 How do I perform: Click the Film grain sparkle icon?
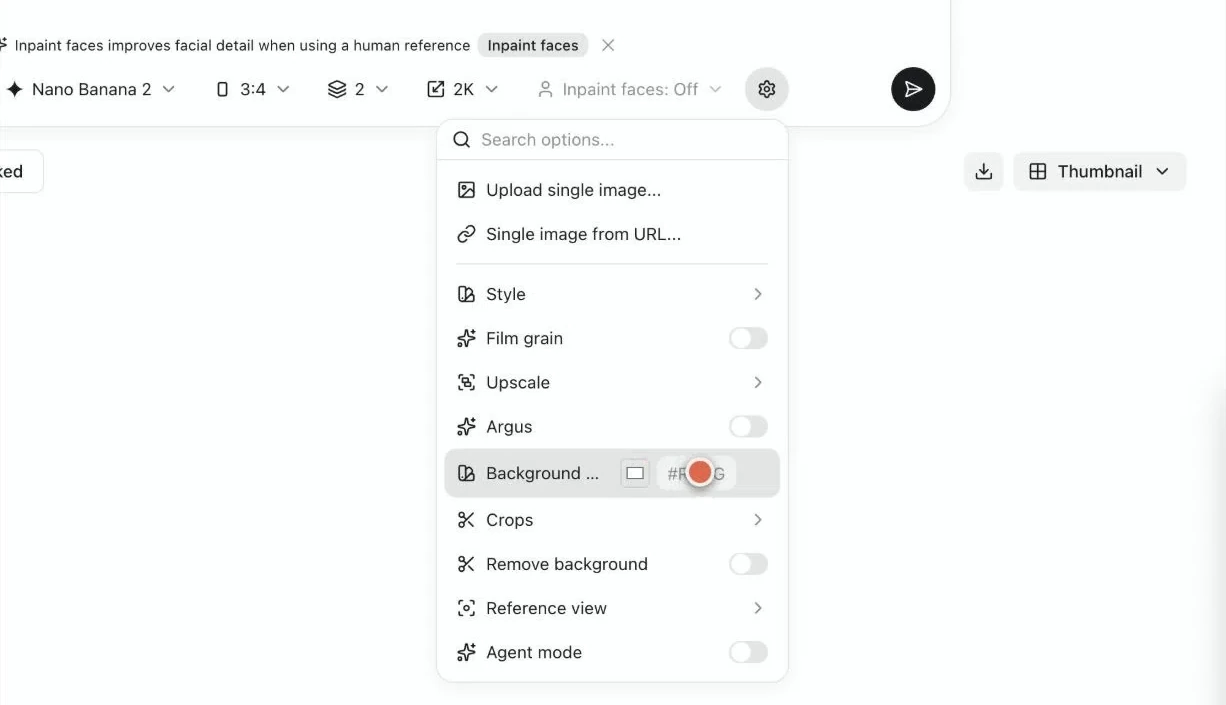click(x=466, y=338)
